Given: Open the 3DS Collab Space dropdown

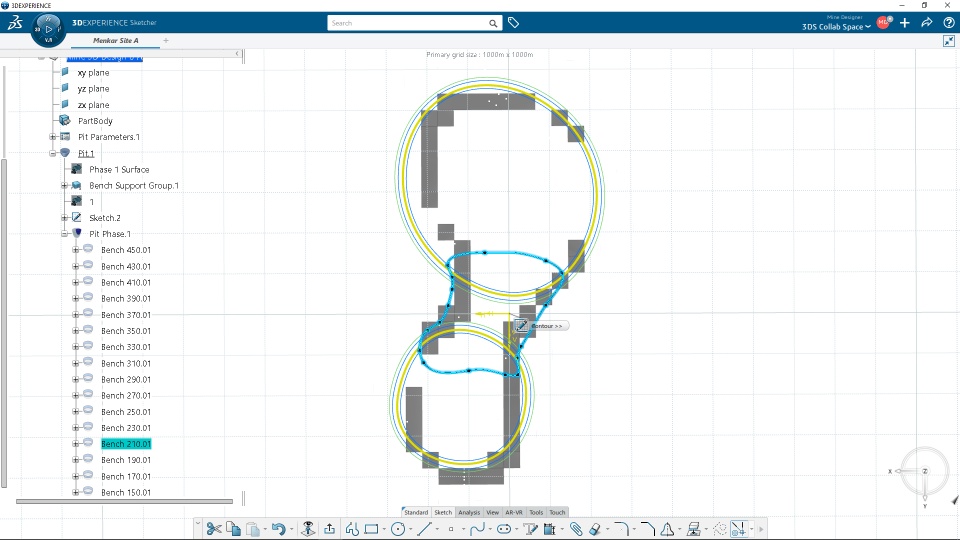Looking at the screenshot, I should tap(836, 27).
